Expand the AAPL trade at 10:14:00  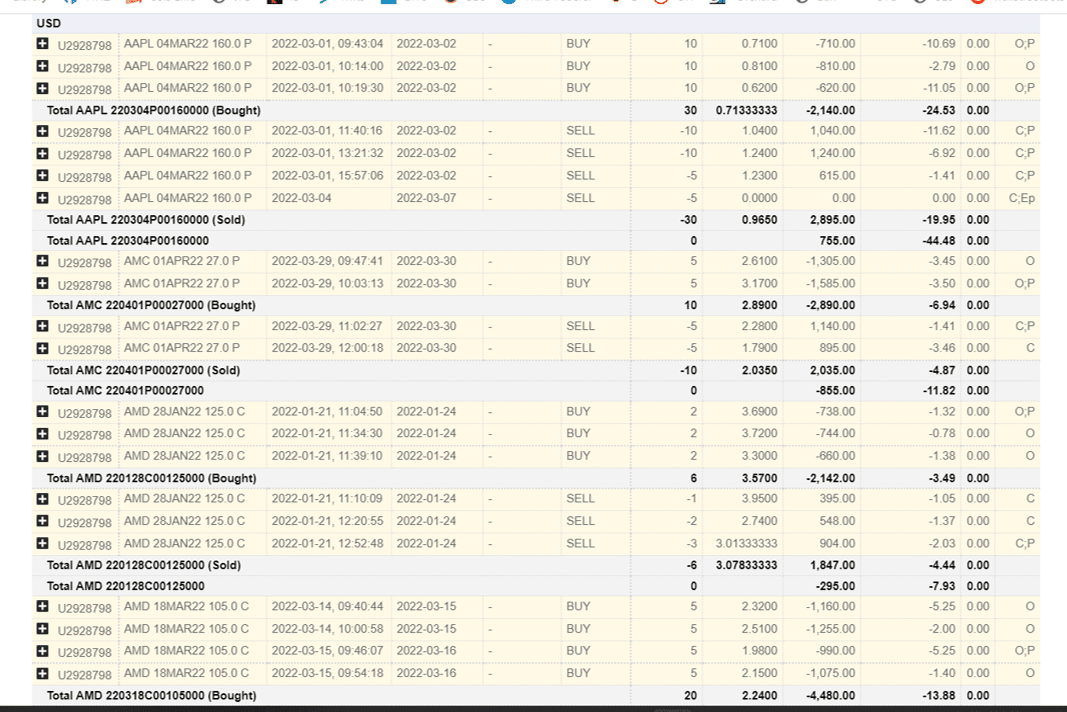[42, 66]
